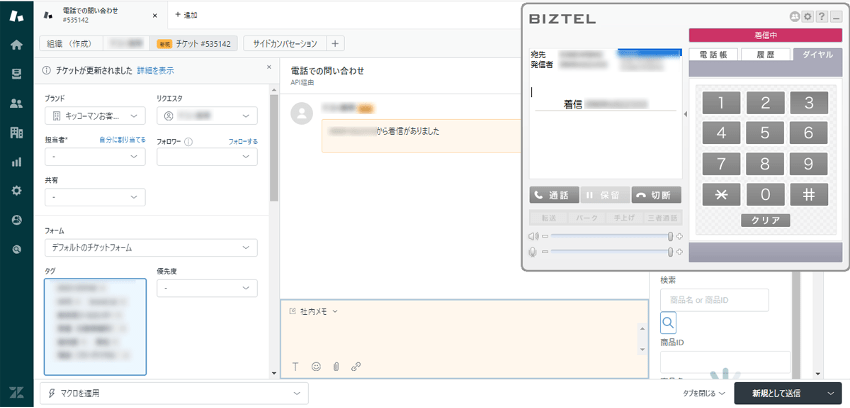850x408 pixels.
Task: Open BIZTEL settings gear icon
Action: [807, 17]
